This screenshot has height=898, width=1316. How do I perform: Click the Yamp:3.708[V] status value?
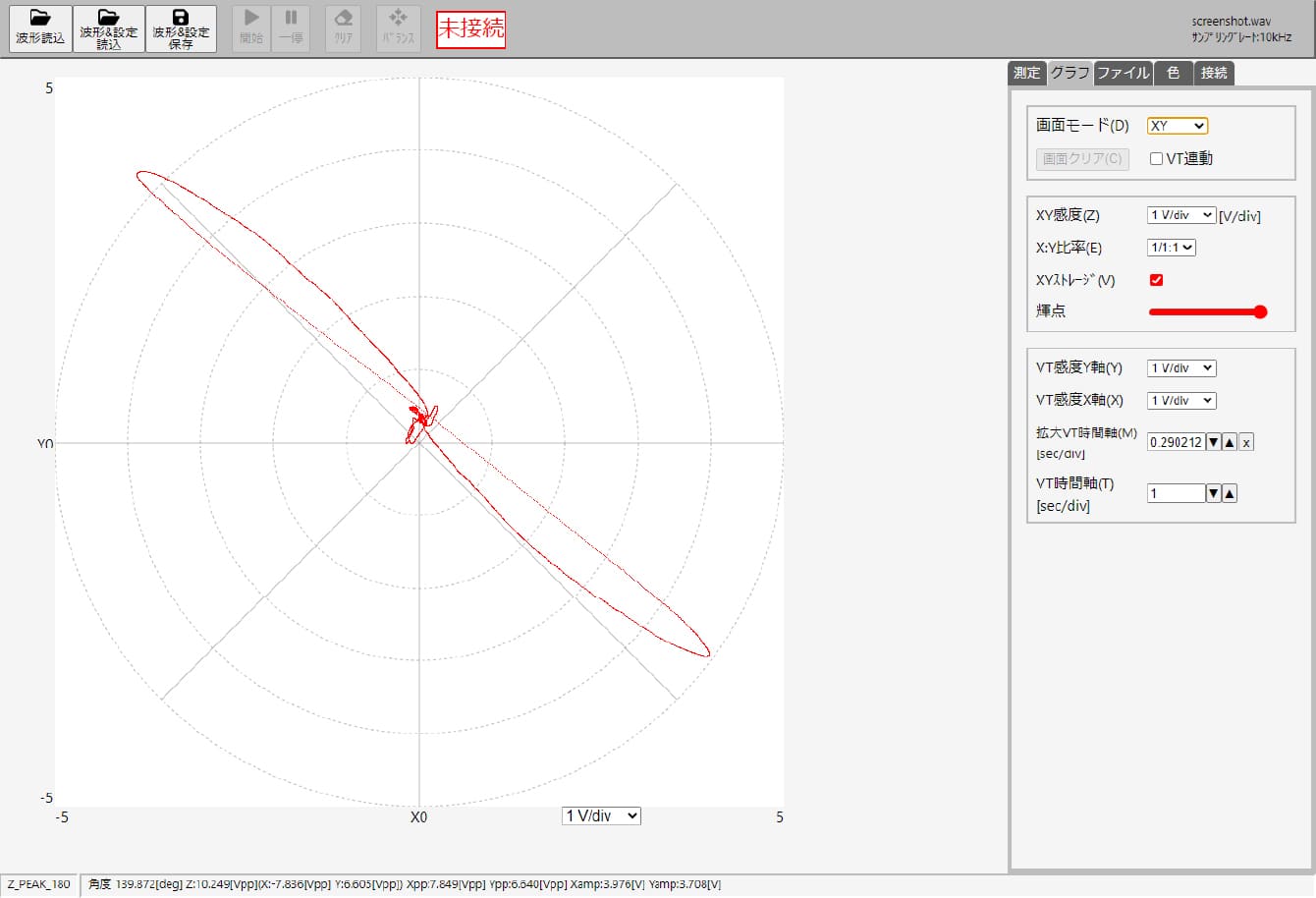[x=685, y=884]
